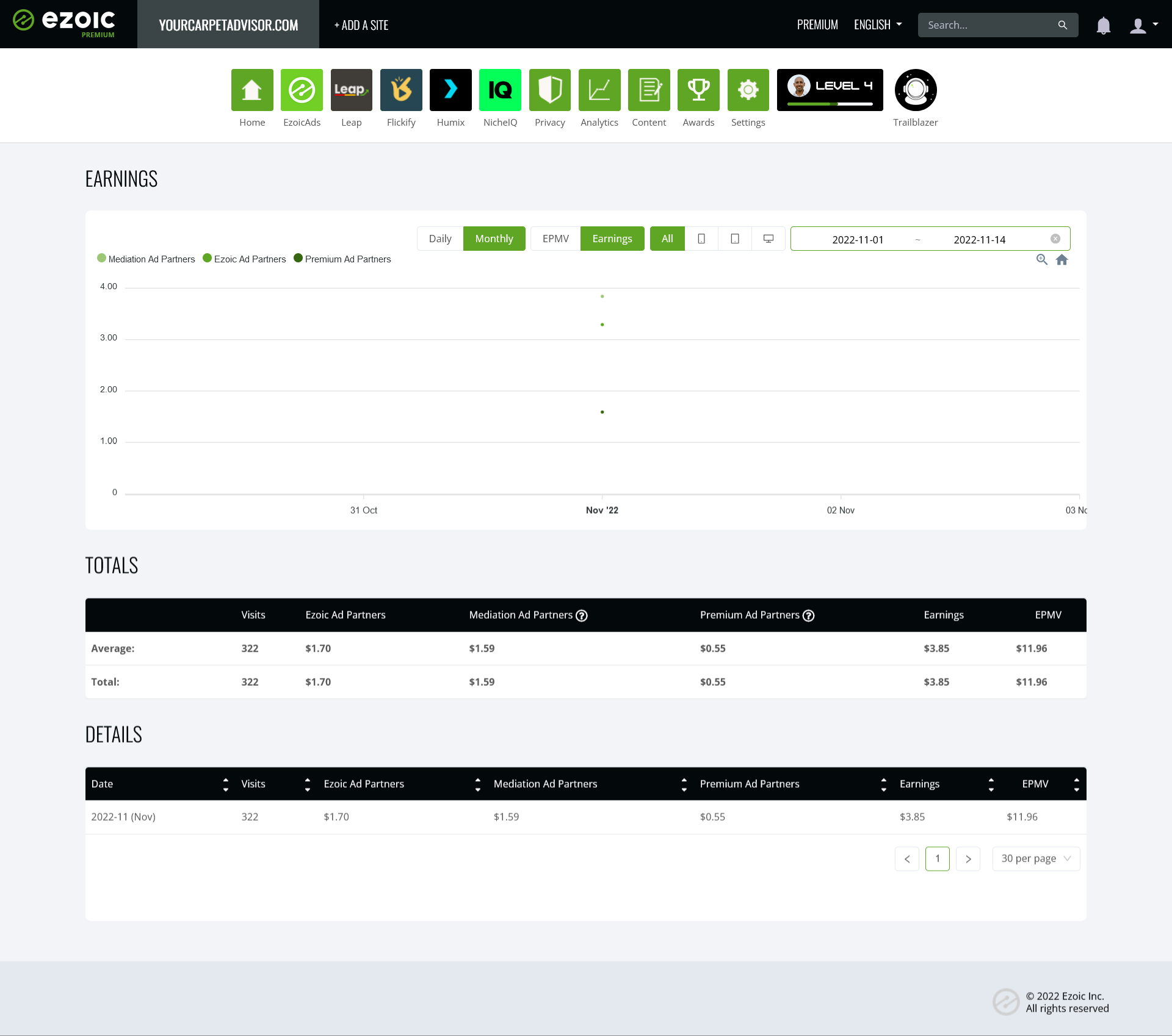Click Premium Ad Partners help icon

pyautogui.click(x=809, y=616)
